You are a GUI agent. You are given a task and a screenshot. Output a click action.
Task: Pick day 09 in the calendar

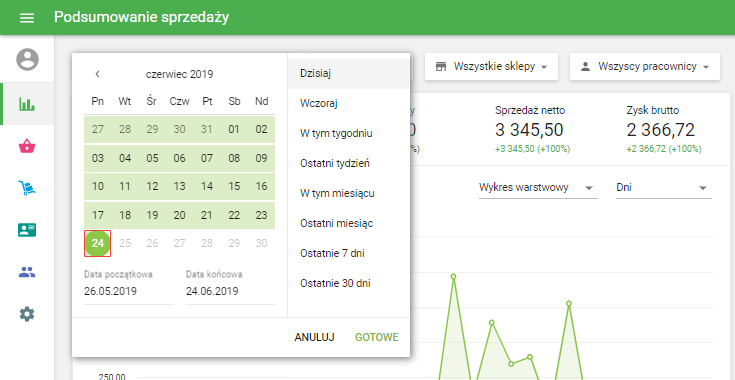pyautogui.click(x=261, y=158)
